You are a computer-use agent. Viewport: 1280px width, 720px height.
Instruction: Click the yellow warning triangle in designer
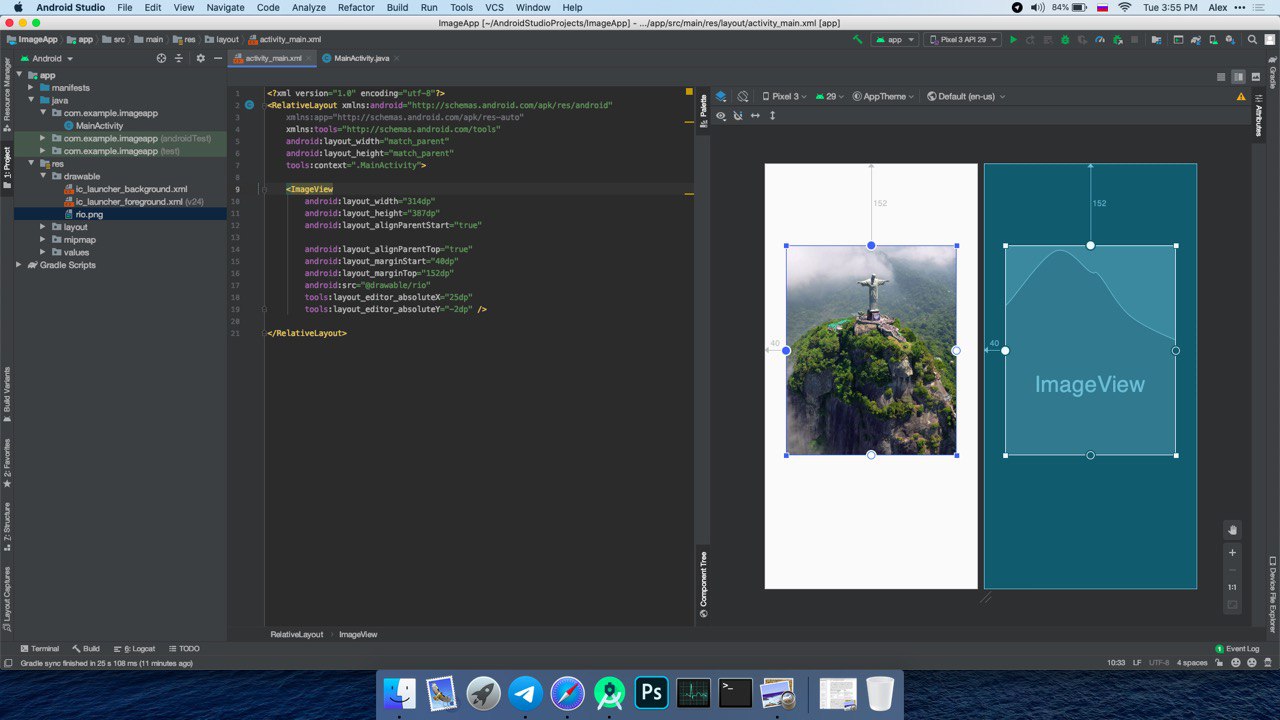click(1241, 97)
